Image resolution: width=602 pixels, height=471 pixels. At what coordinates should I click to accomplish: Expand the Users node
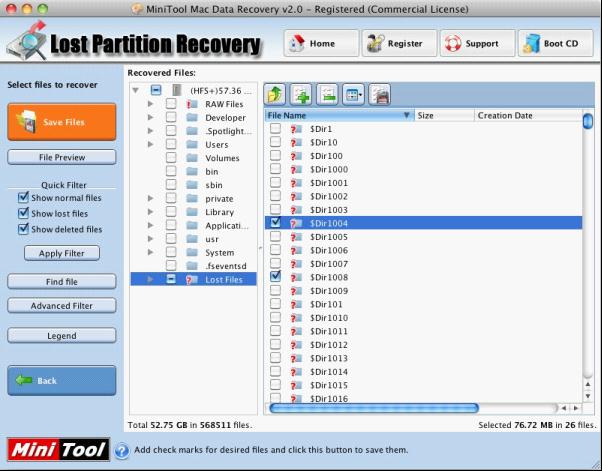tap(150, 144)
